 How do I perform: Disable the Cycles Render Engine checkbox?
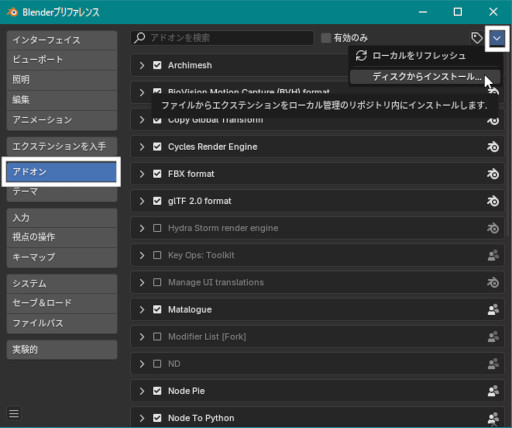(x=157, y=147)
